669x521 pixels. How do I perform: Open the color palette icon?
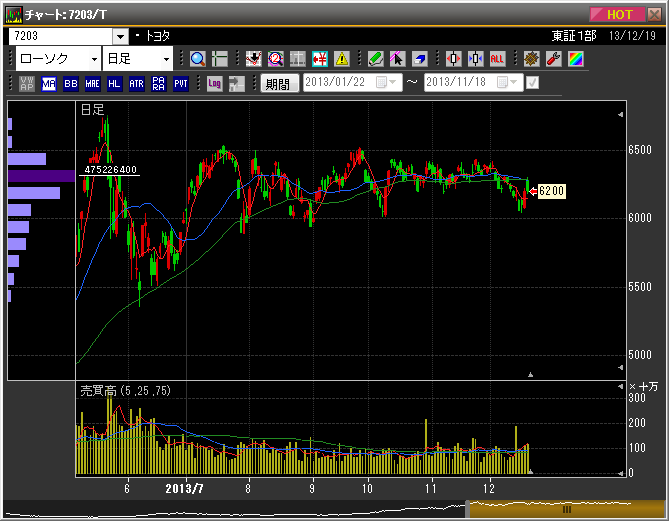[574, 59]
